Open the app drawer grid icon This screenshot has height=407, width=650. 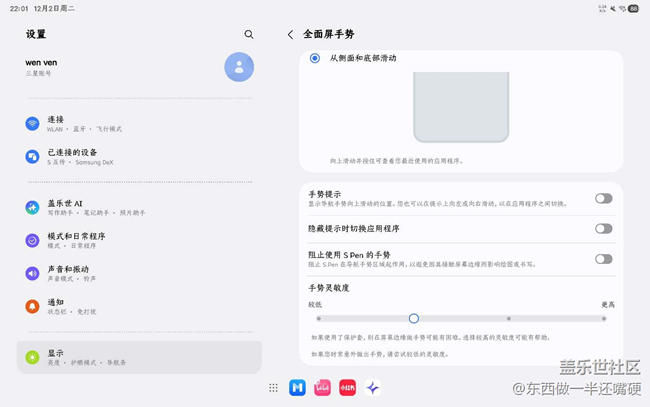coord(273,388)
